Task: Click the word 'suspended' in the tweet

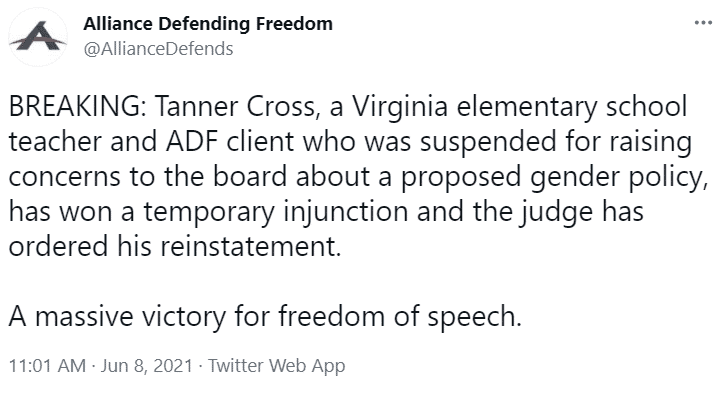Action: click(487, 142)
